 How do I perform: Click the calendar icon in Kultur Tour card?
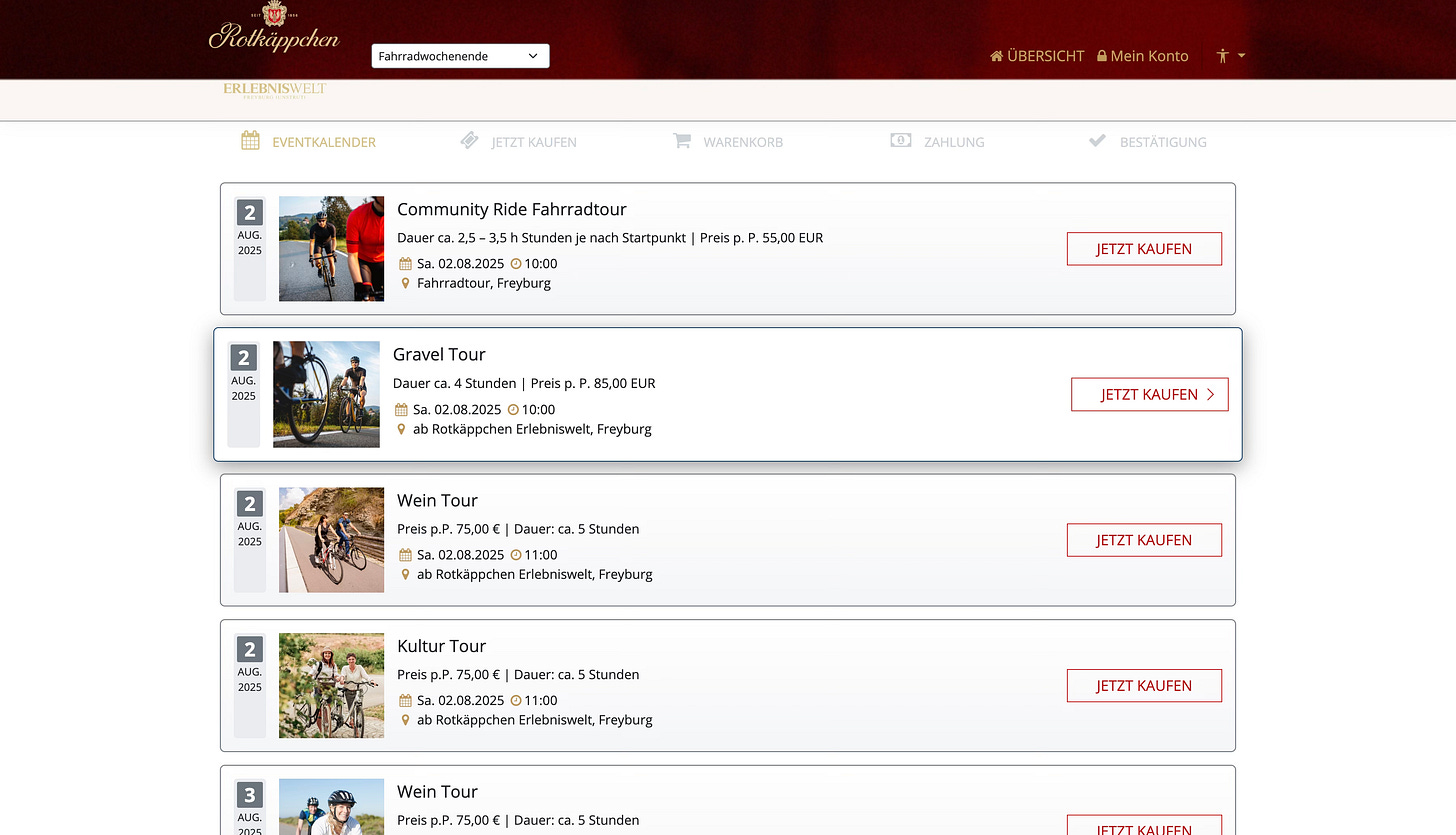click(405, 701)
